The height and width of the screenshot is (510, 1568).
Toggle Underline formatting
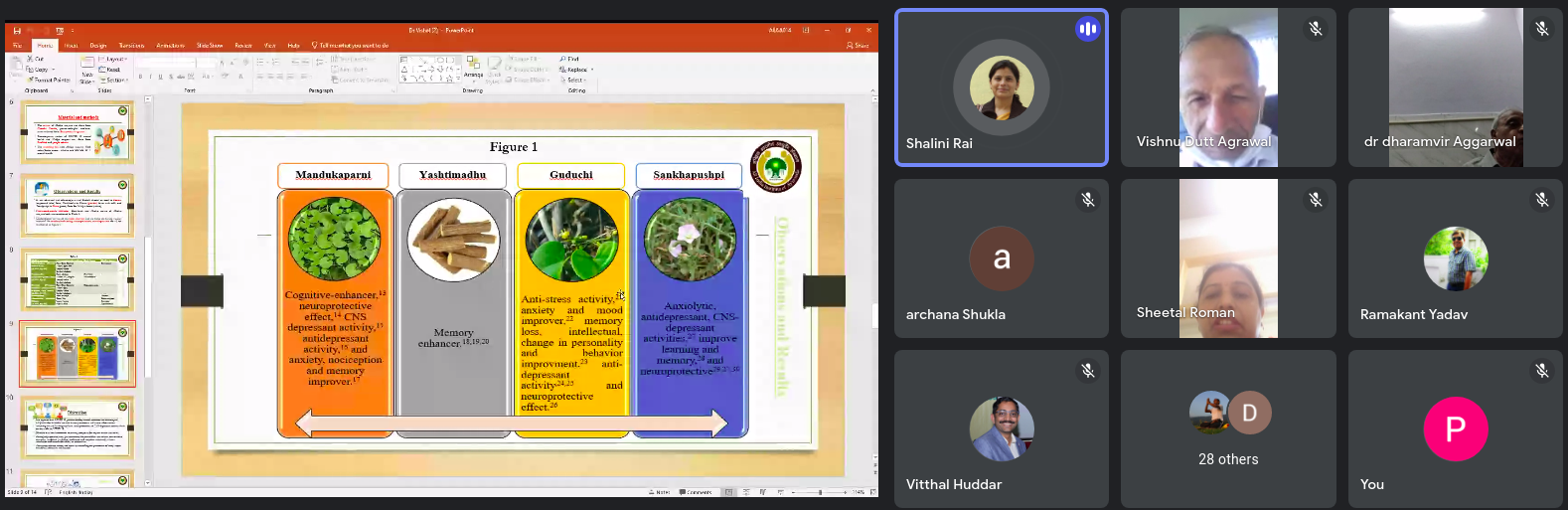(x=160, y=77)
